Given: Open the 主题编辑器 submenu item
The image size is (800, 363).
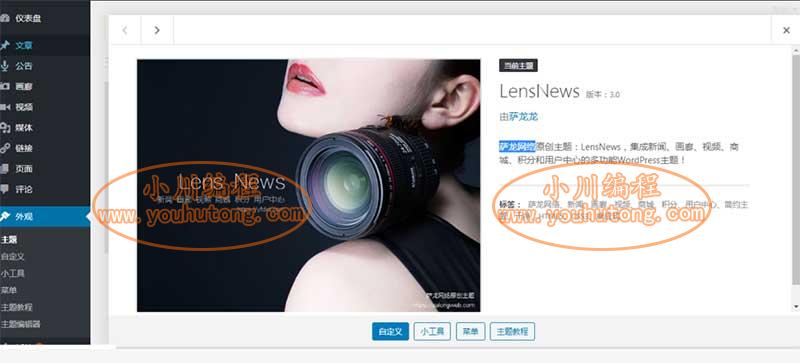Looking at the screenshot, I should (x=20, y=324).
